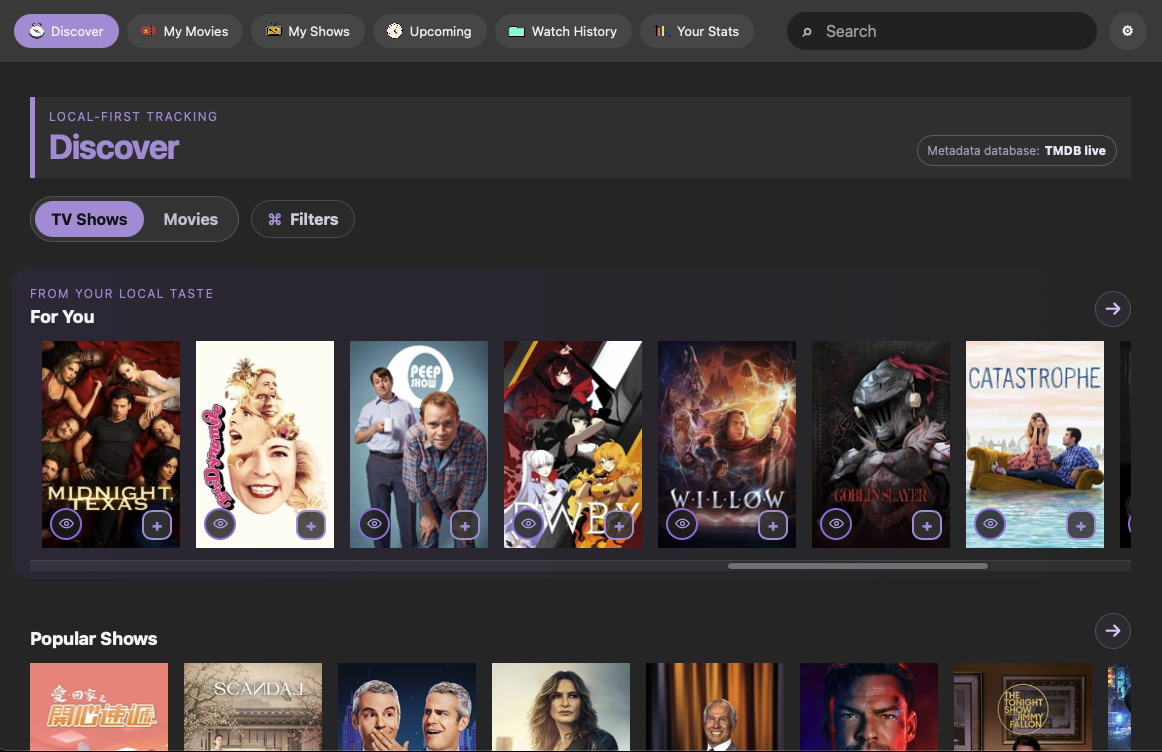Screen dimensions: 1162x752
Task: Open the Filters panel
Action: coord(302,219)
